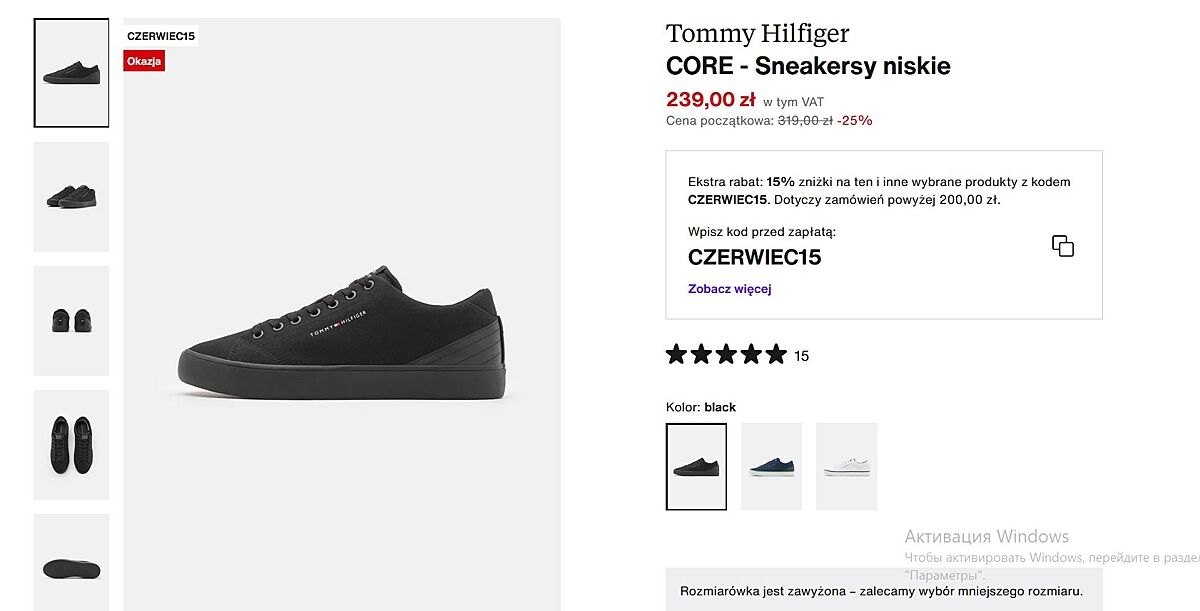Image resolution: width=1200 pixels, height=611 pixels.
Task: Open the Zobacz więcej link
Action: pos(729,289)
